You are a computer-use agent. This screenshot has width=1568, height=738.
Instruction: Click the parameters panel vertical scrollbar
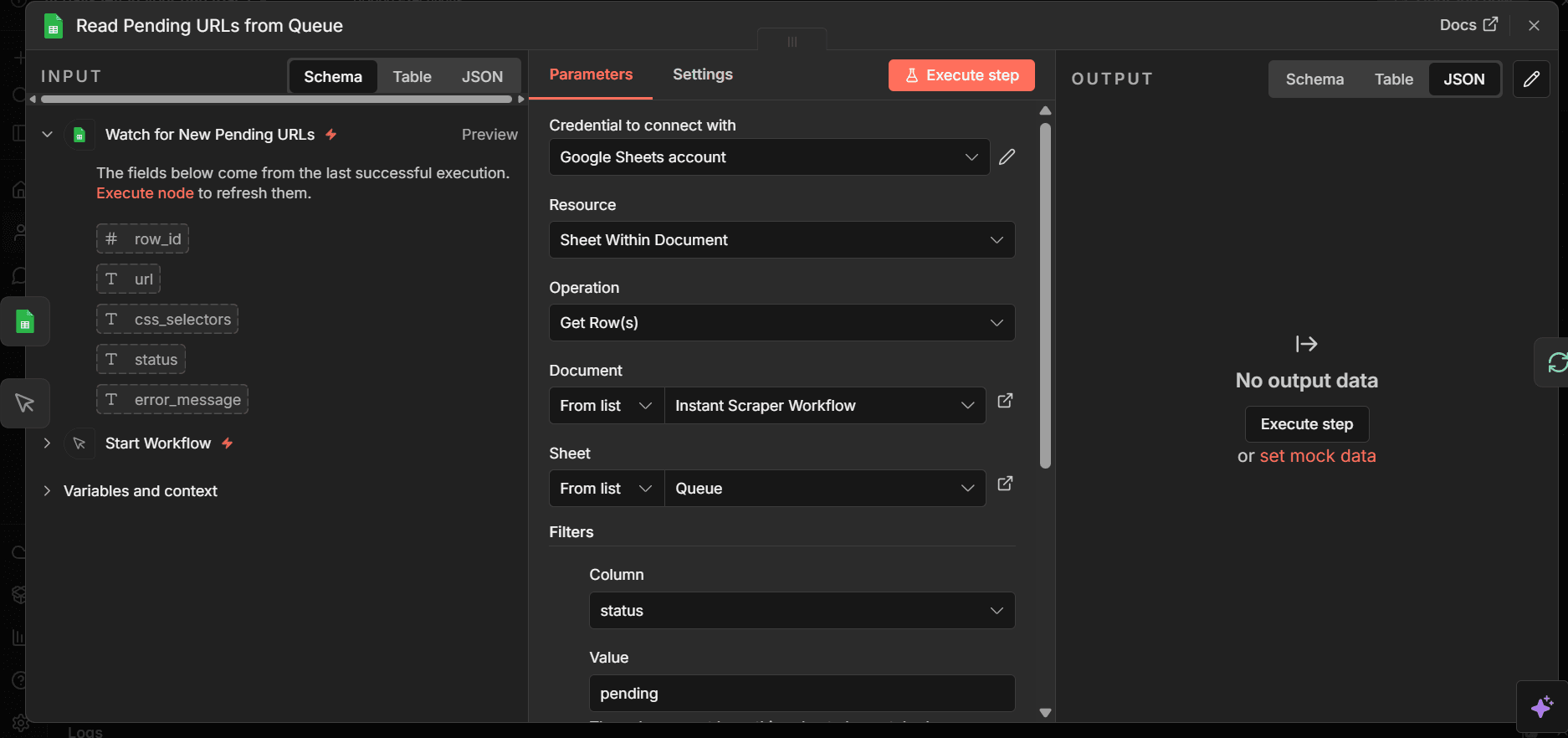[1045, 295]
